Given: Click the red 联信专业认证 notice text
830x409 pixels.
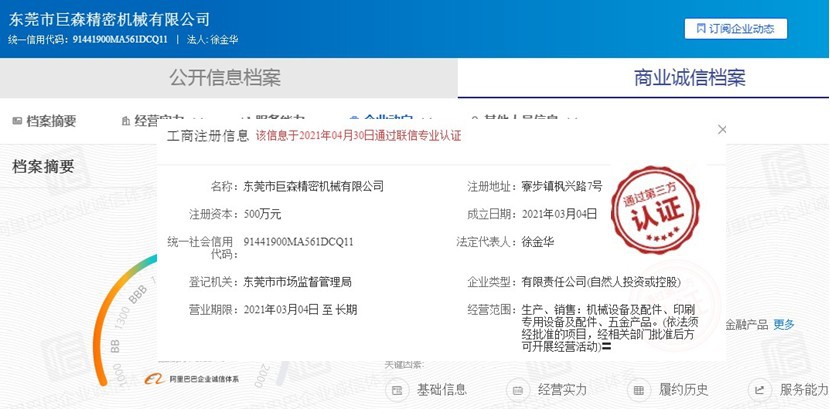Looking at the screenshot, I should tap(358, 135).
